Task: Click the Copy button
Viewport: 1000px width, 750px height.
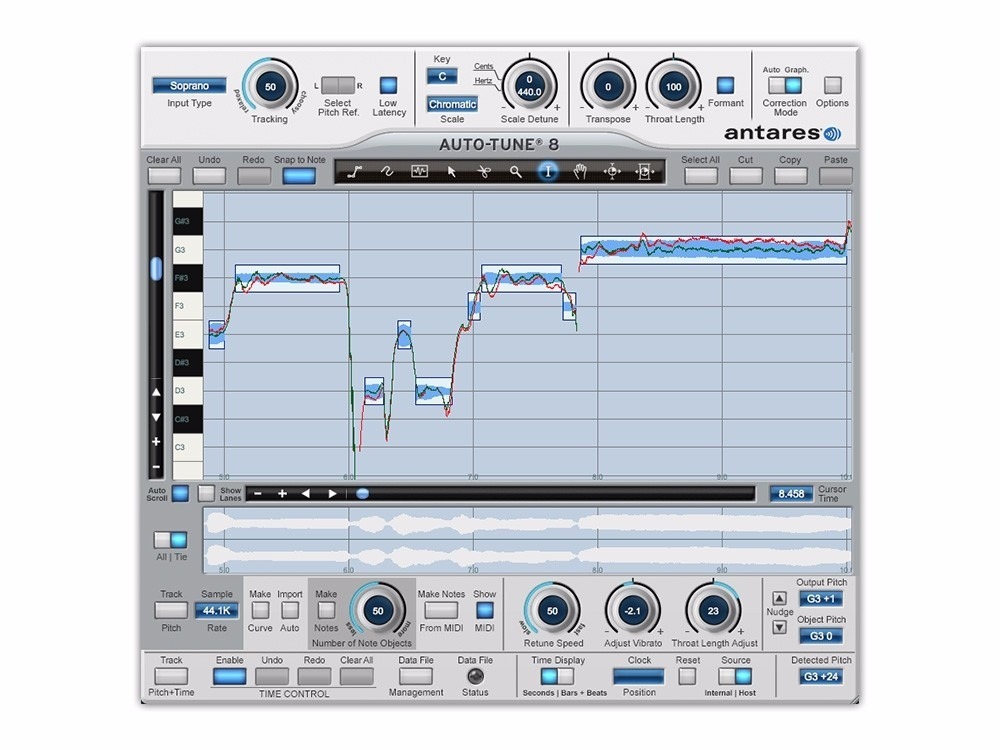Action: pos(790,176)
